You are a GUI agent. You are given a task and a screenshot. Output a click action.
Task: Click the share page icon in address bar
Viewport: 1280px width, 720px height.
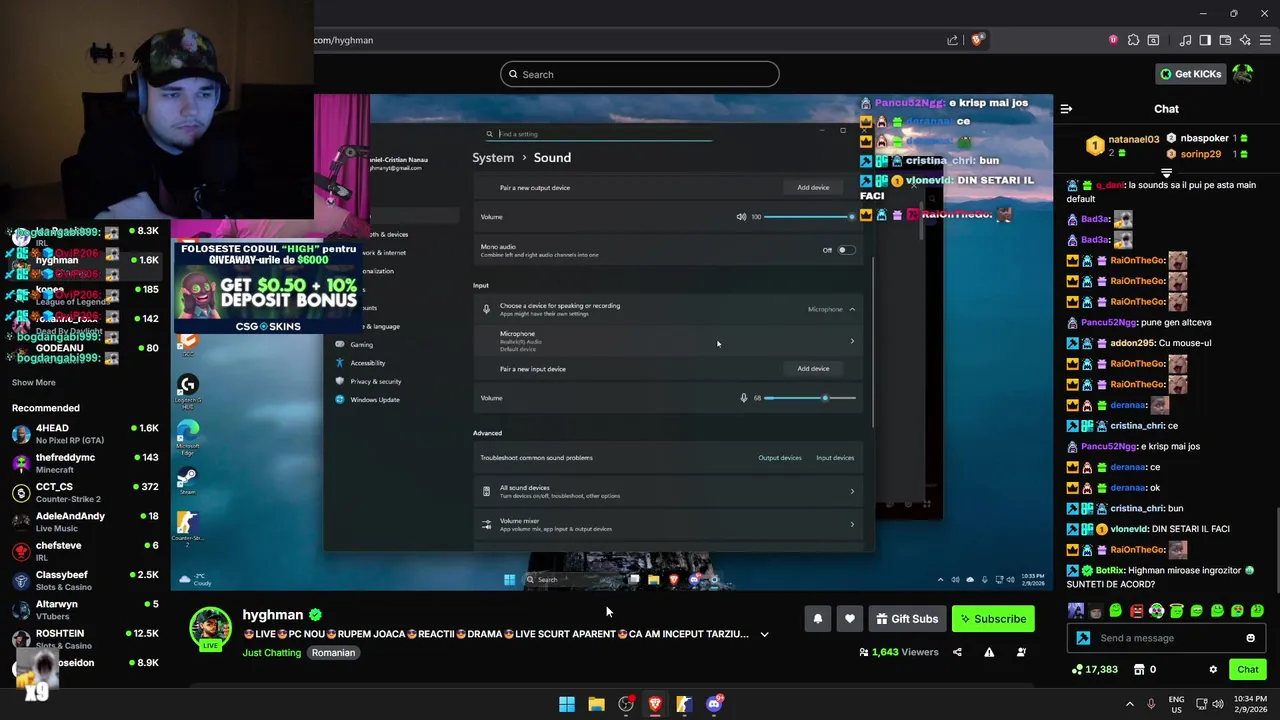tap(952, 40)
